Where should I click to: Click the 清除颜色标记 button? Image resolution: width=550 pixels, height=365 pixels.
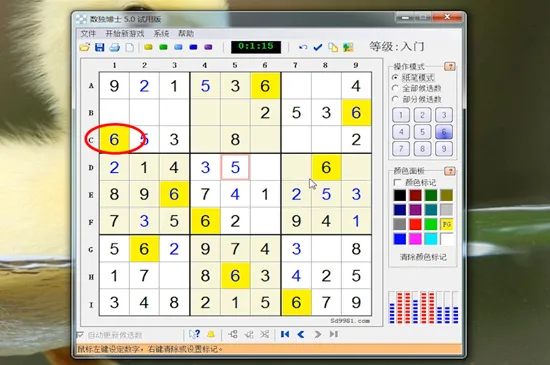pos(423,257)
